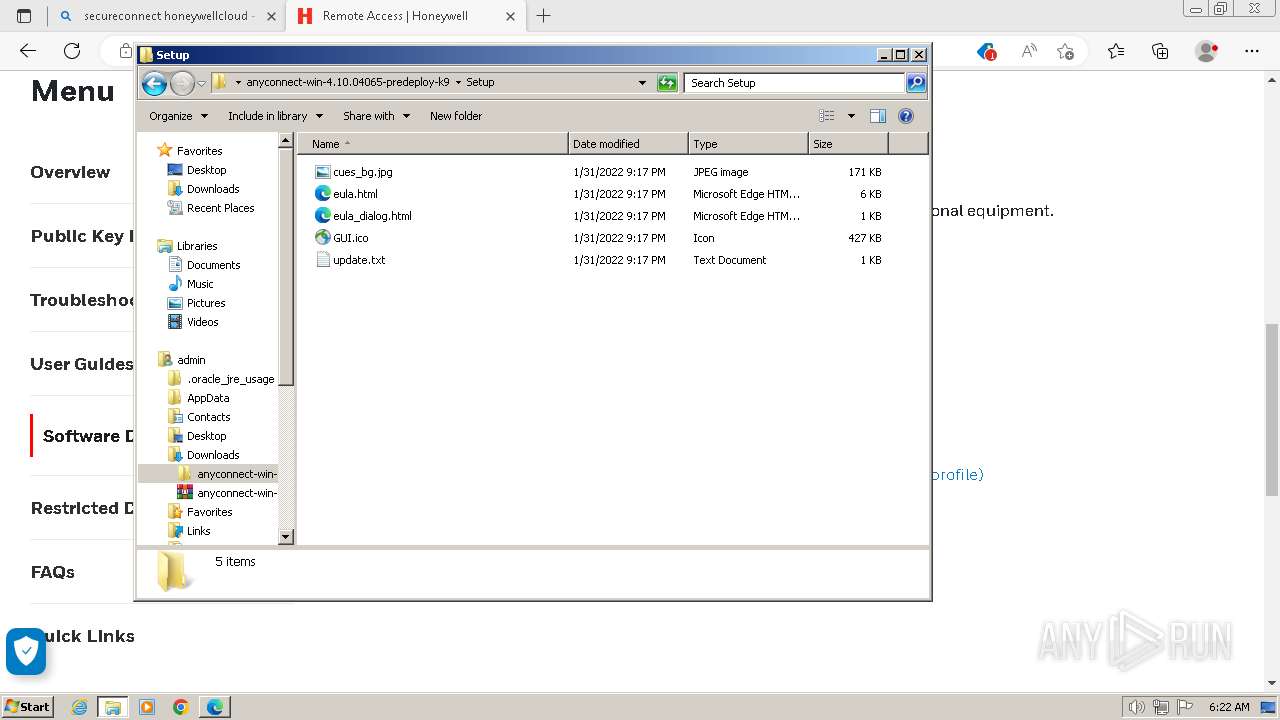Open the view options dropdown arrow

click(x=851, y=116)
